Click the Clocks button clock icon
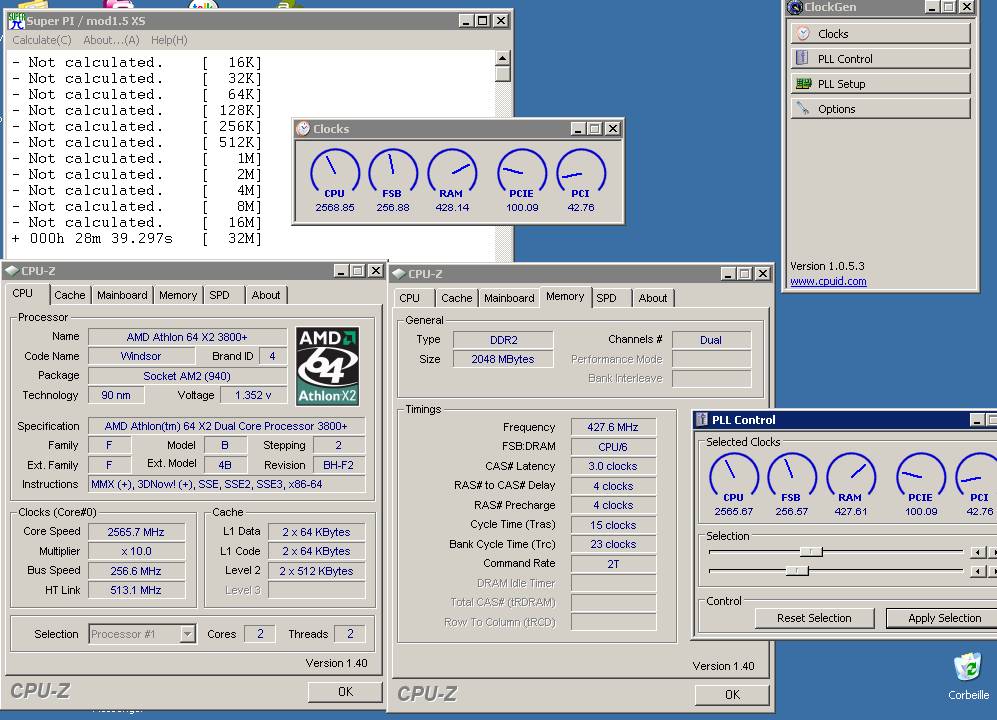Viewport: 997px width, 720px height. pyautogui.click(x=803, y=33)
